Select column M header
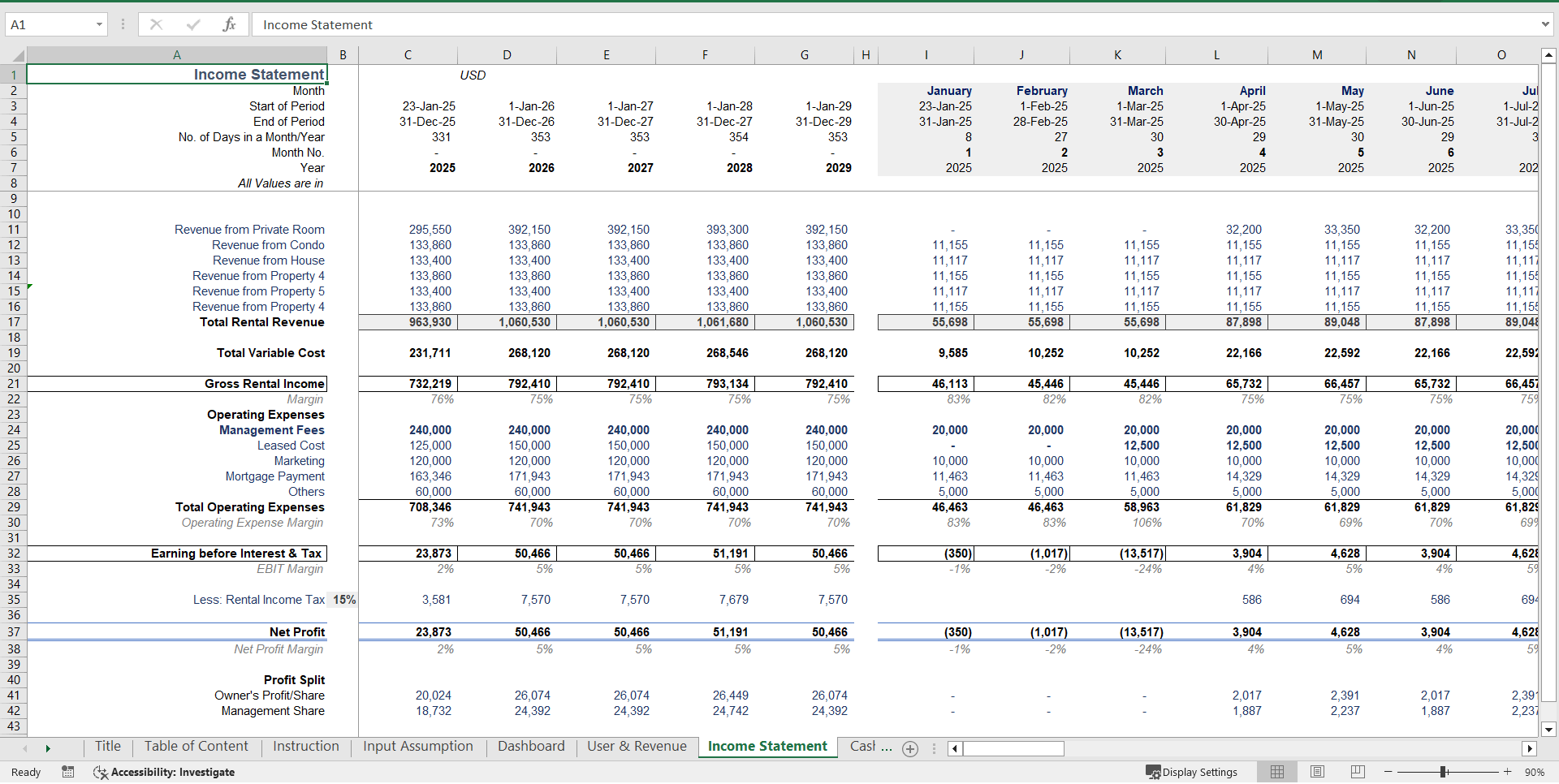Screen dimensions: 1559x784 tap(1317, 55)
